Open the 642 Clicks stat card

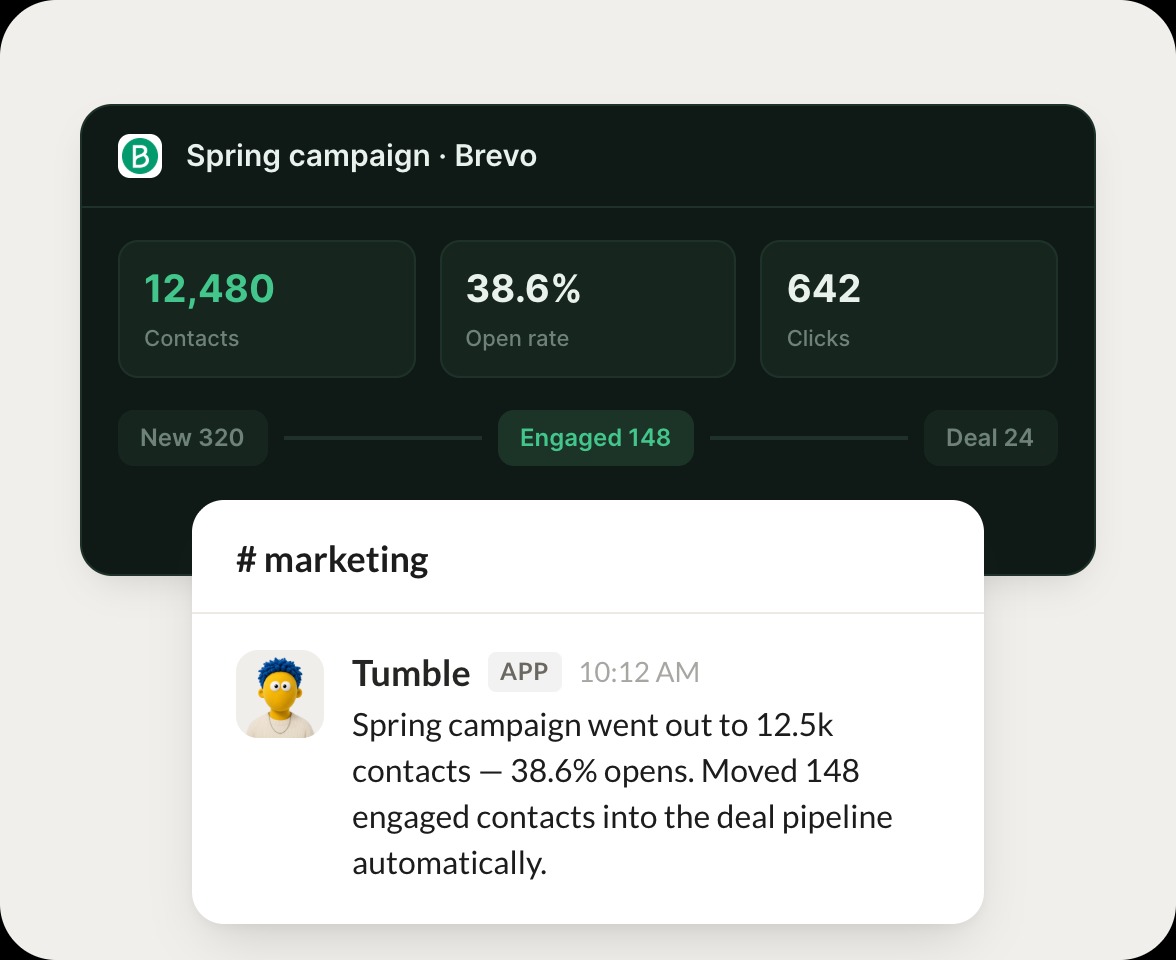(909, 309)
